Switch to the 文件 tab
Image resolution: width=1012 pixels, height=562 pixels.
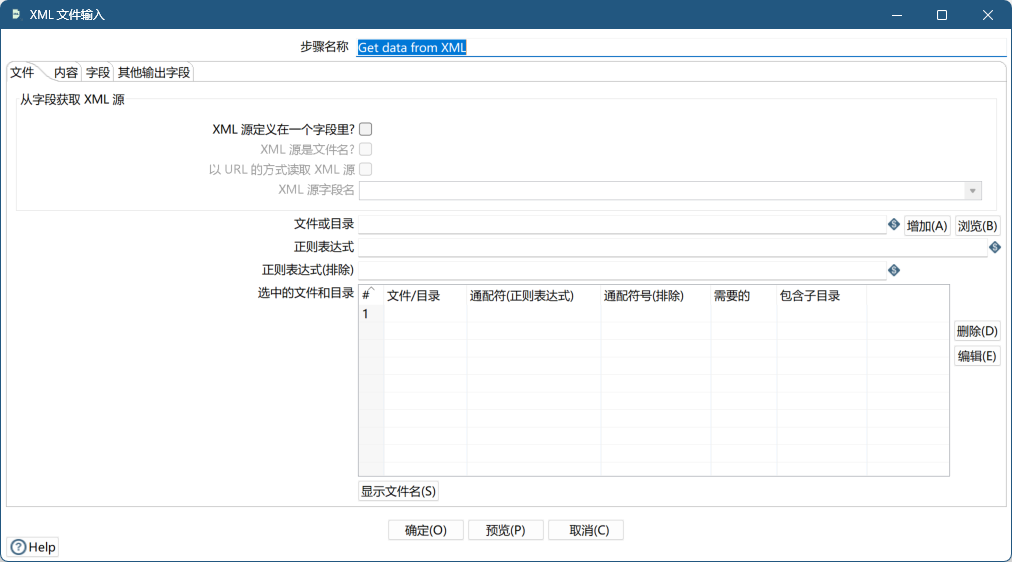tap(22, 72)
